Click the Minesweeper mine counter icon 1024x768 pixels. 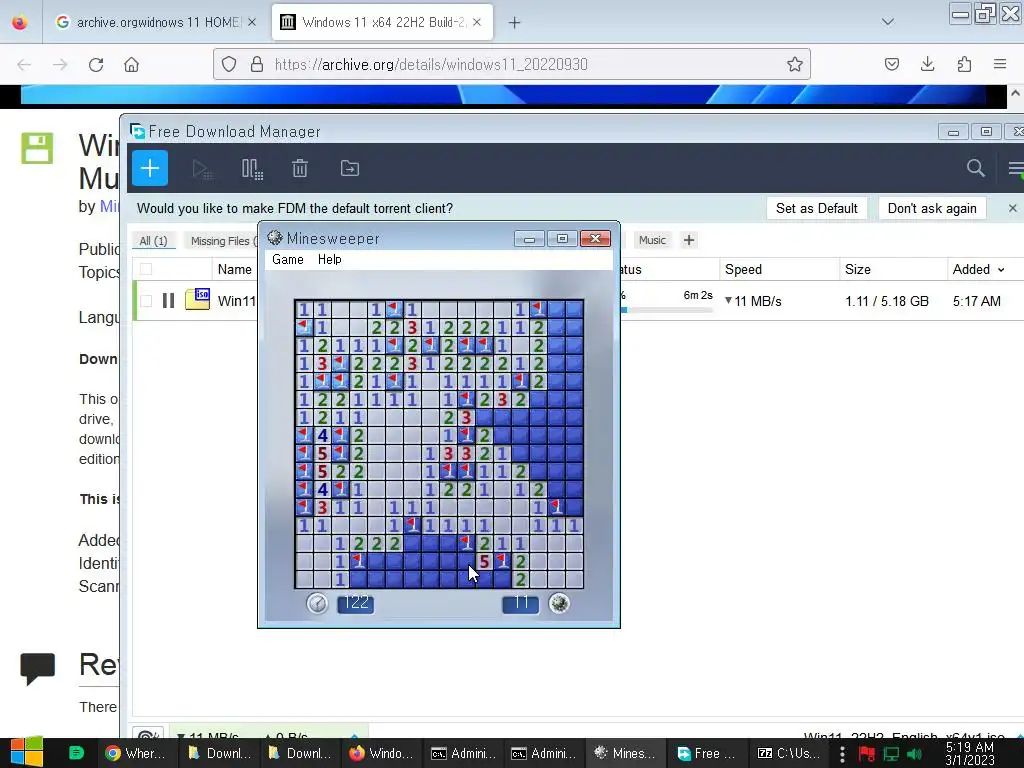coord(559,603)
